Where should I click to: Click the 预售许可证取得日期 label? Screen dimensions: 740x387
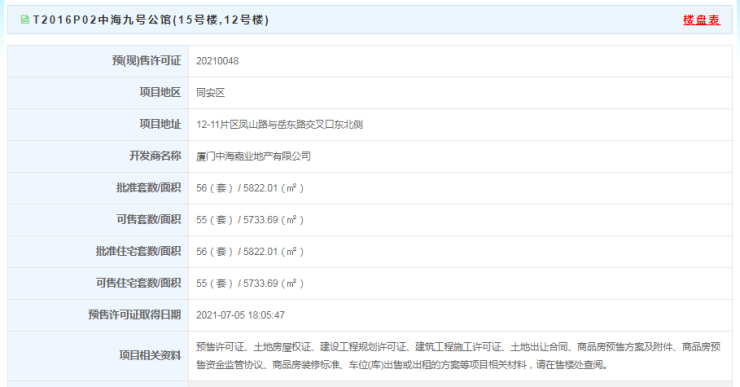point(135,314)
